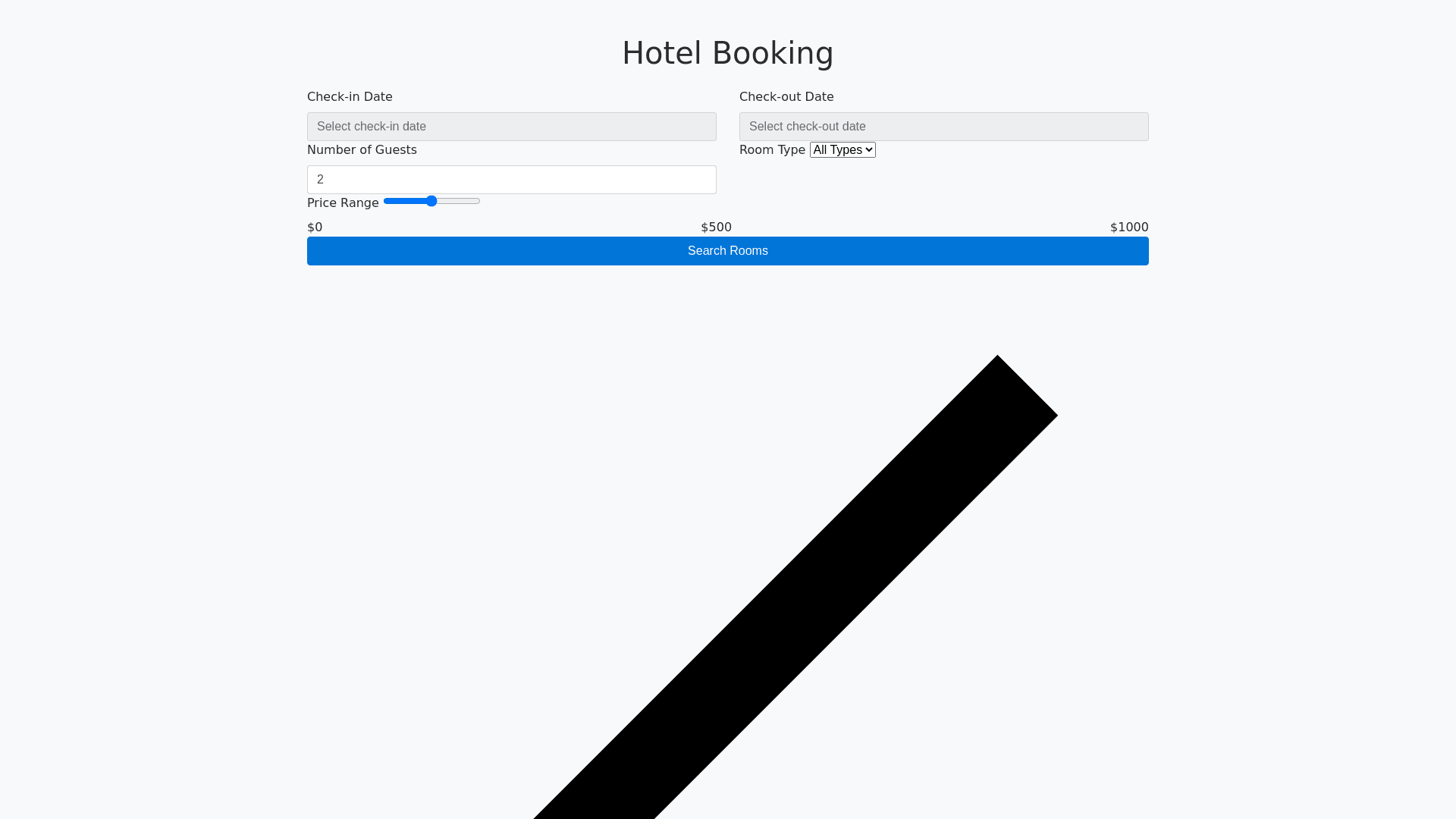
Task: Click the Room Type label
Action: 772,150
